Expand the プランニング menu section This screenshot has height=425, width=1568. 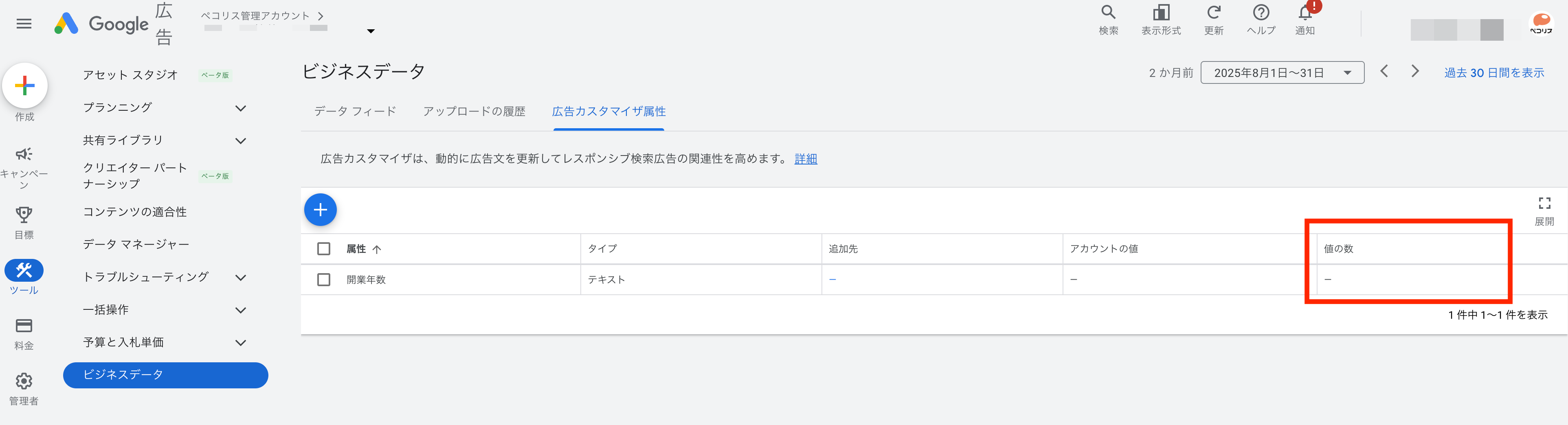pos(240,108)
